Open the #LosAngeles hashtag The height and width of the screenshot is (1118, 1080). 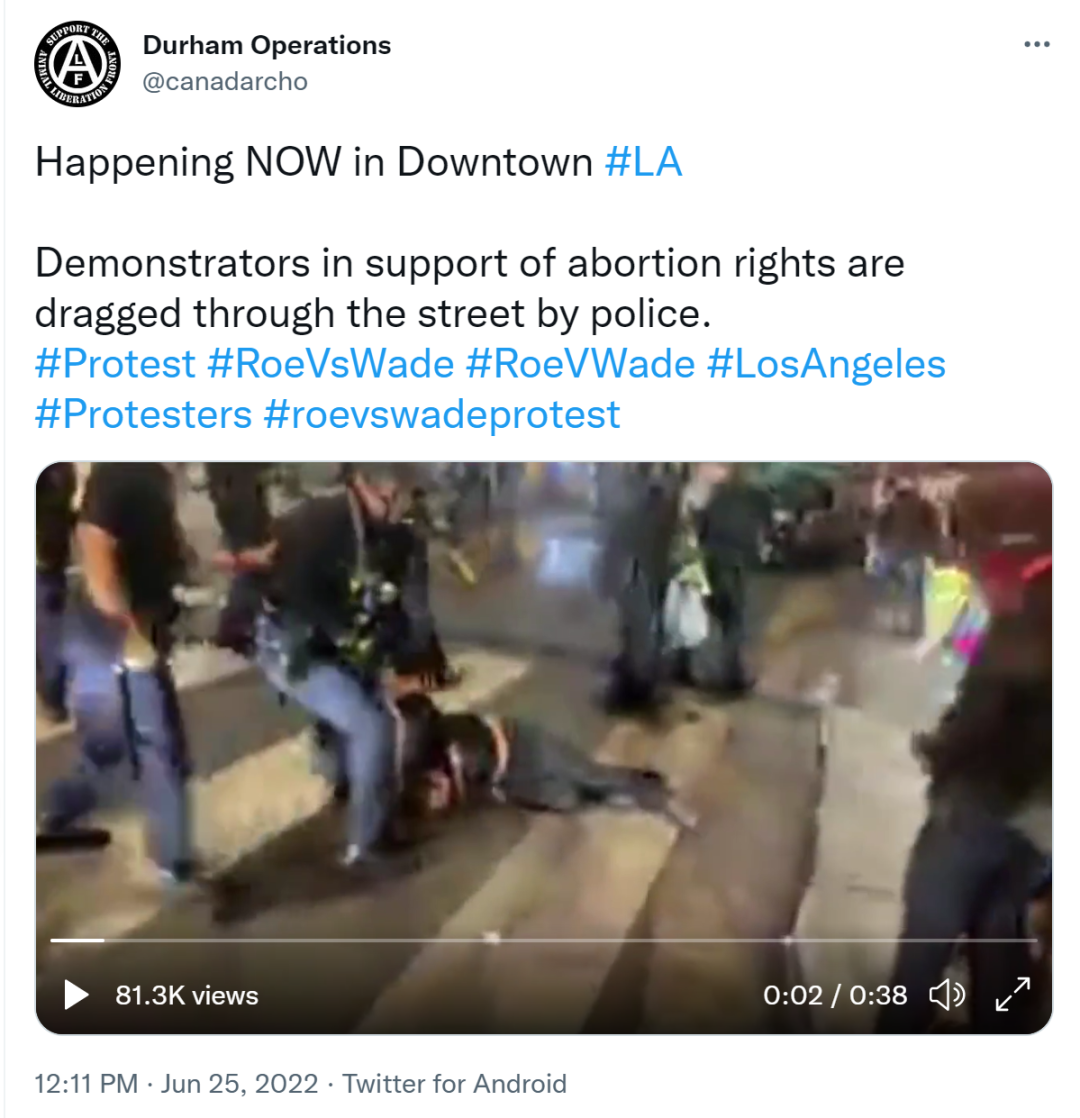[x=826, y=364]
